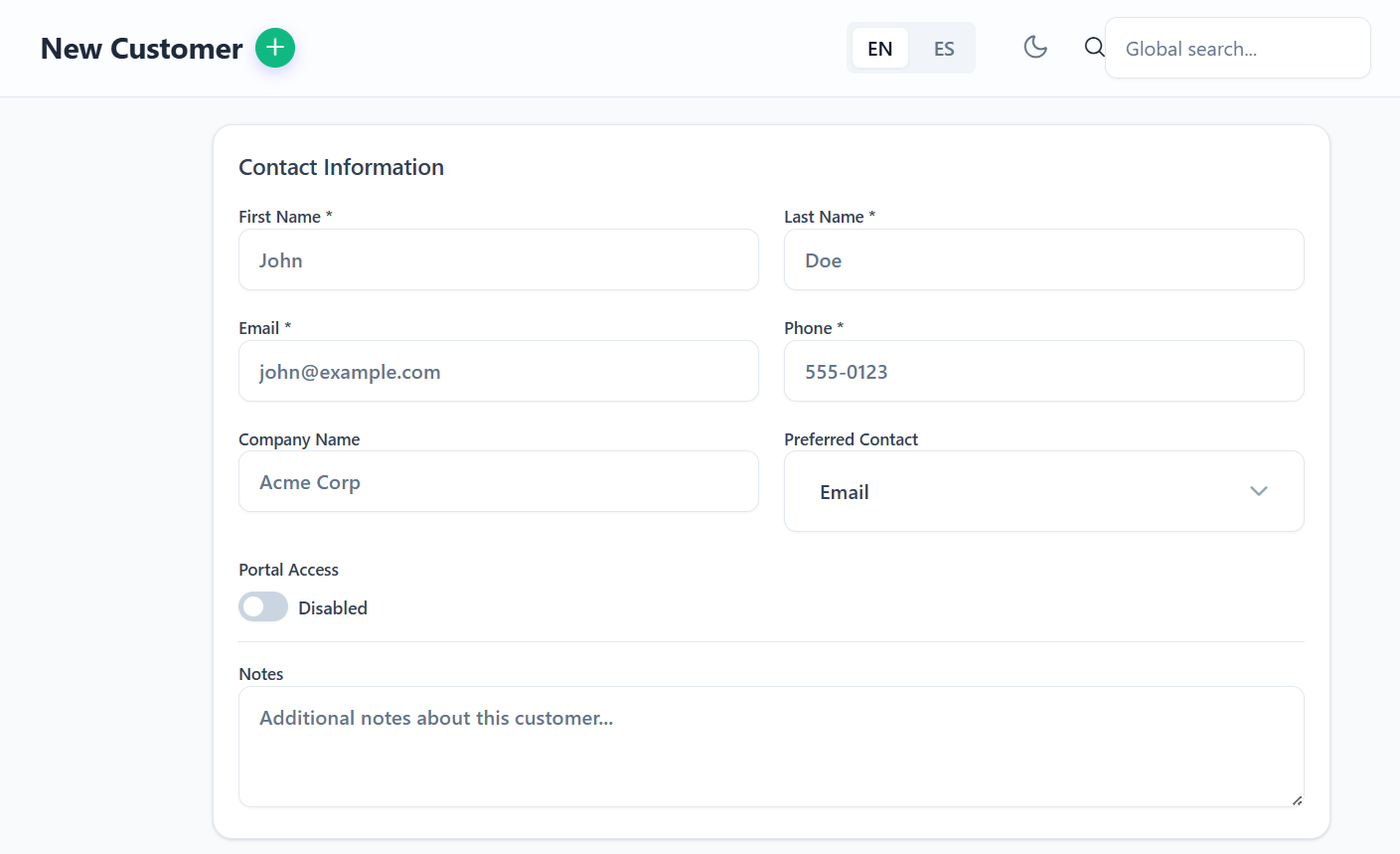Select the Email input field

click(499, 371)
